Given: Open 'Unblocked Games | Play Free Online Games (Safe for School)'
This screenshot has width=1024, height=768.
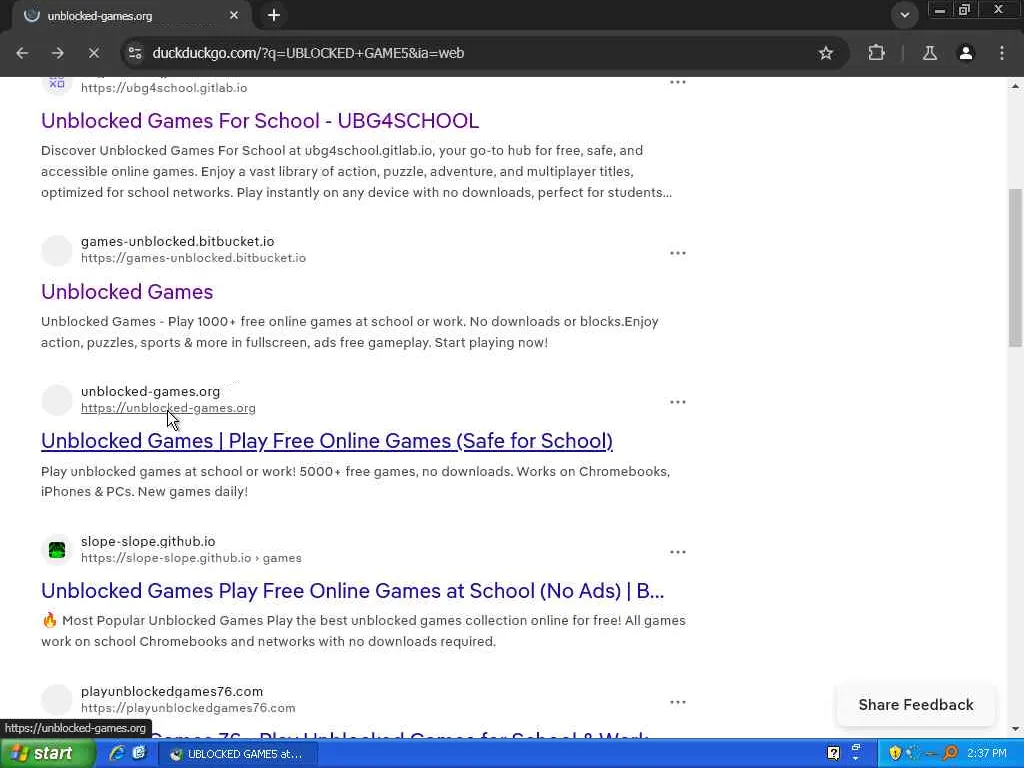Looking at the screenshot, I should 327,441.
